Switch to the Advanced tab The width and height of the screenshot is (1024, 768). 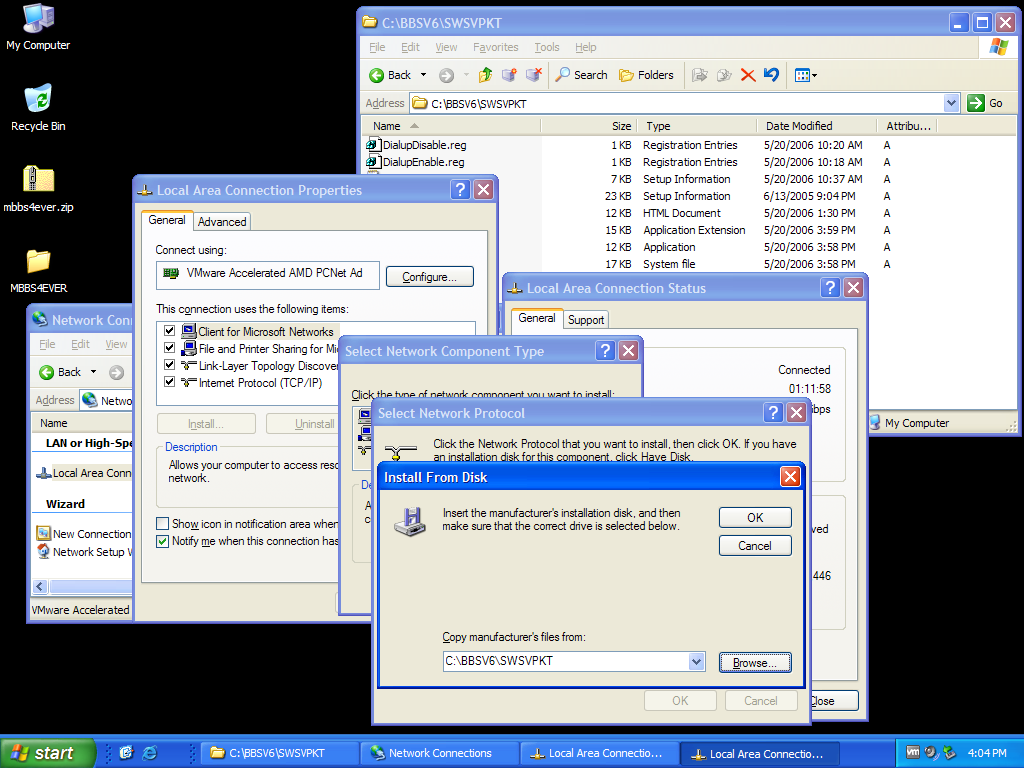click(222, 222)
